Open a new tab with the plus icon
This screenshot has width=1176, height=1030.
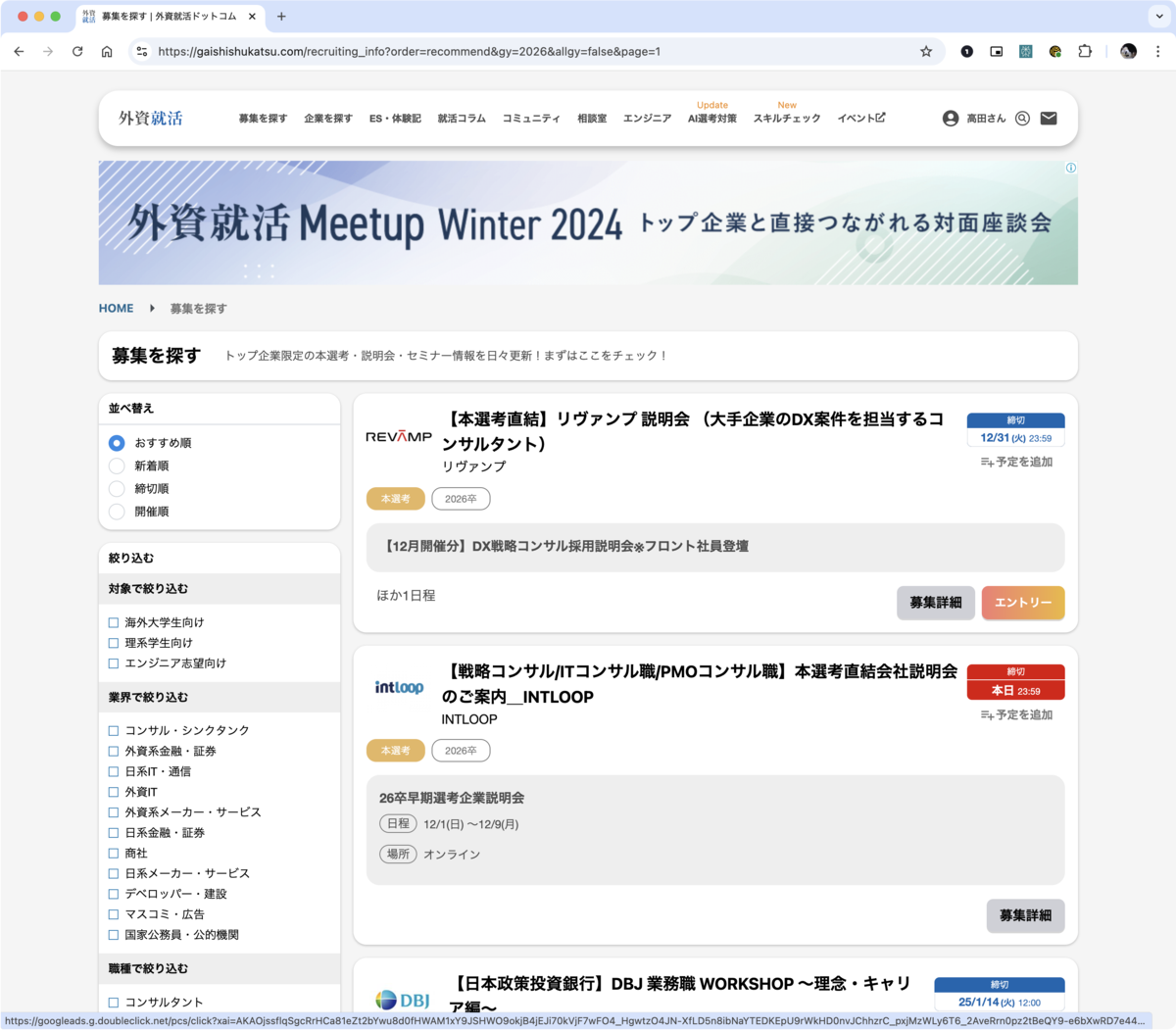[x=281, y=16]
